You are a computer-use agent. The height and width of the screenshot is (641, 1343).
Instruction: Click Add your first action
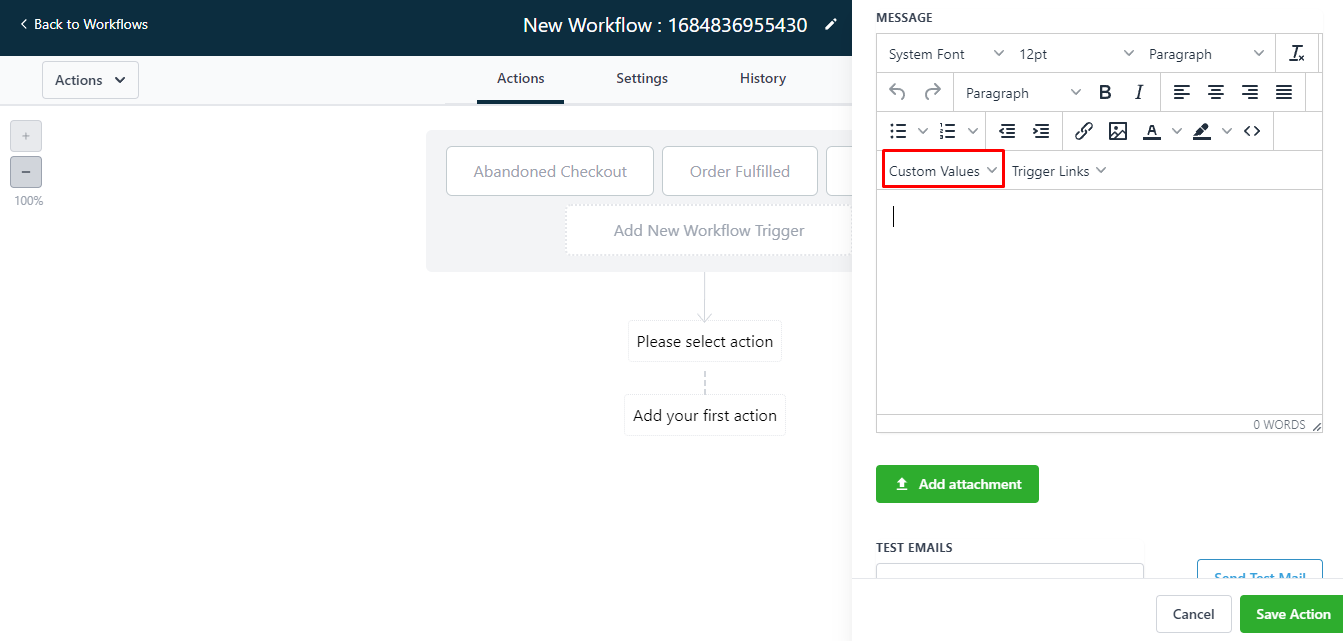(x=705, y=415)
